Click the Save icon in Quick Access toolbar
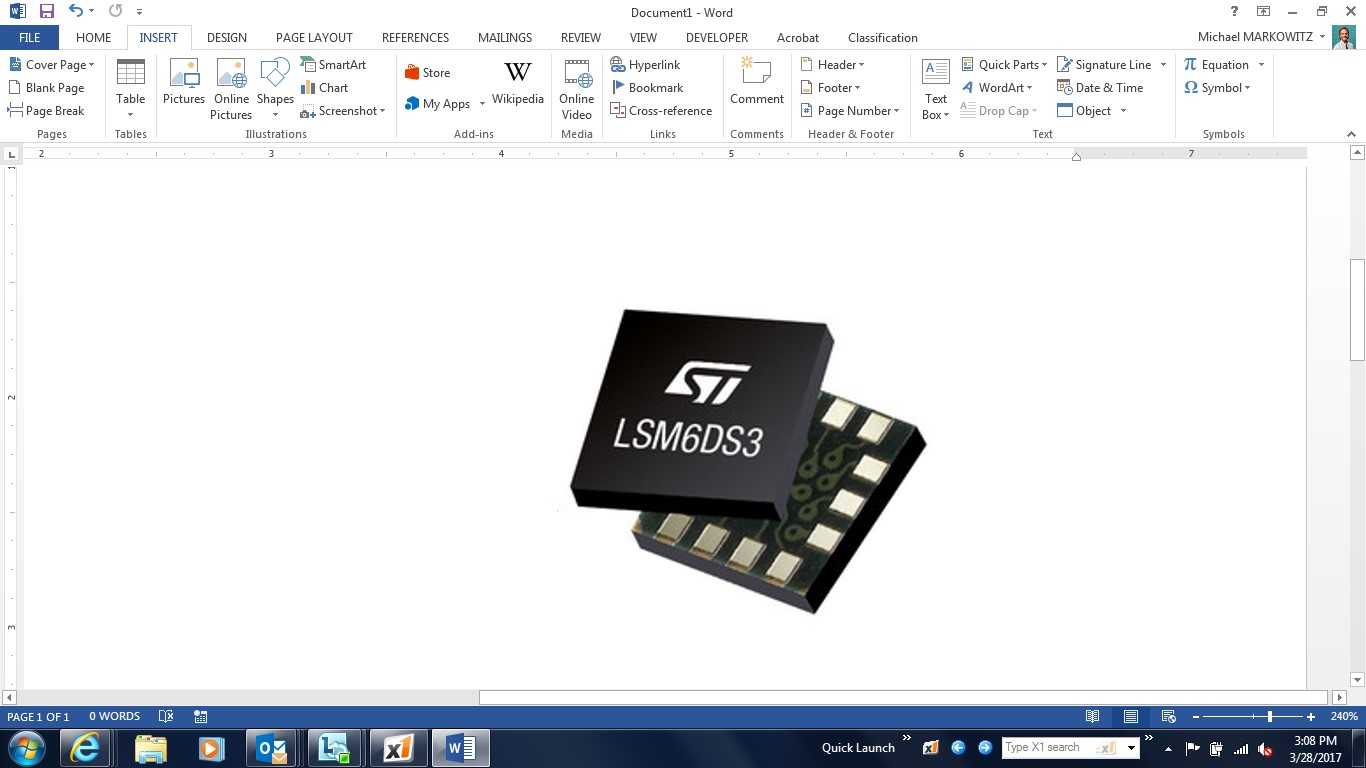The image size is (1366, 768). pos(47,12)
